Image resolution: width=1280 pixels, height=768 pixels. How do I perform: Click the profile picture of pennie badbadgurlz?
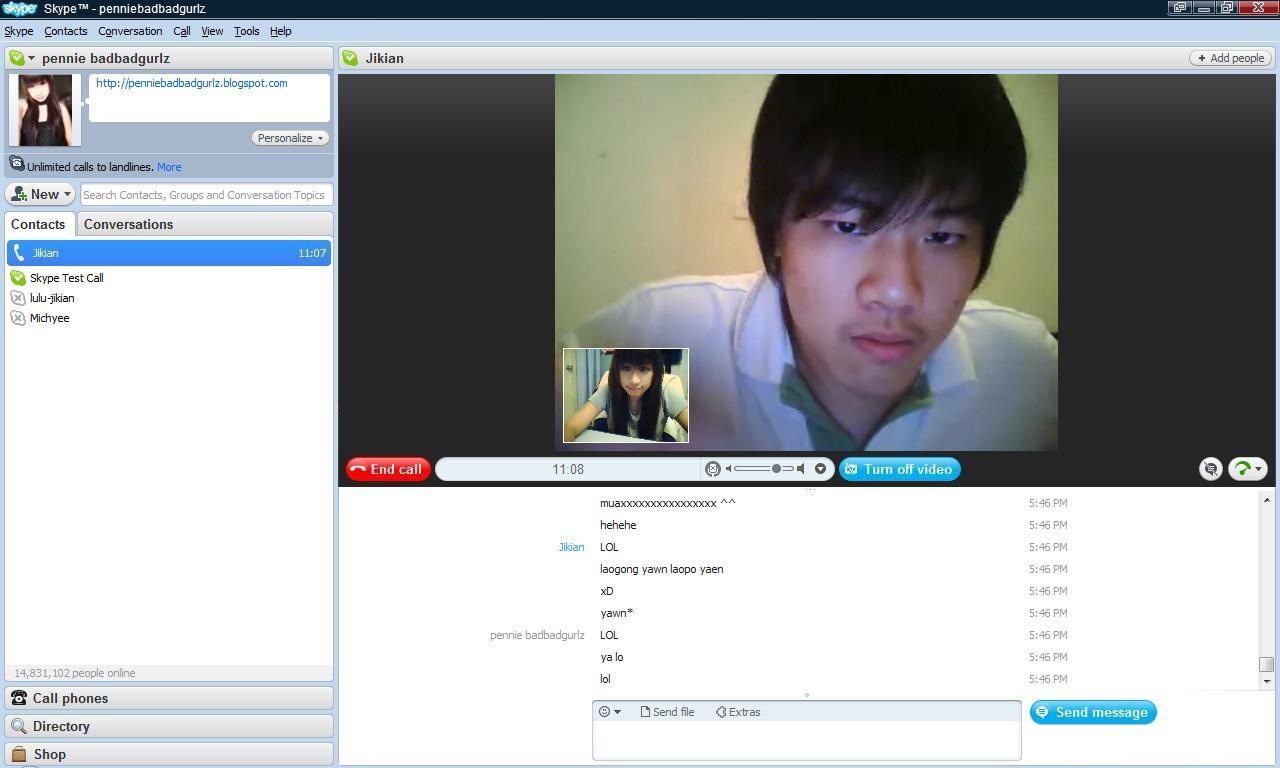[x=45, y=110]
